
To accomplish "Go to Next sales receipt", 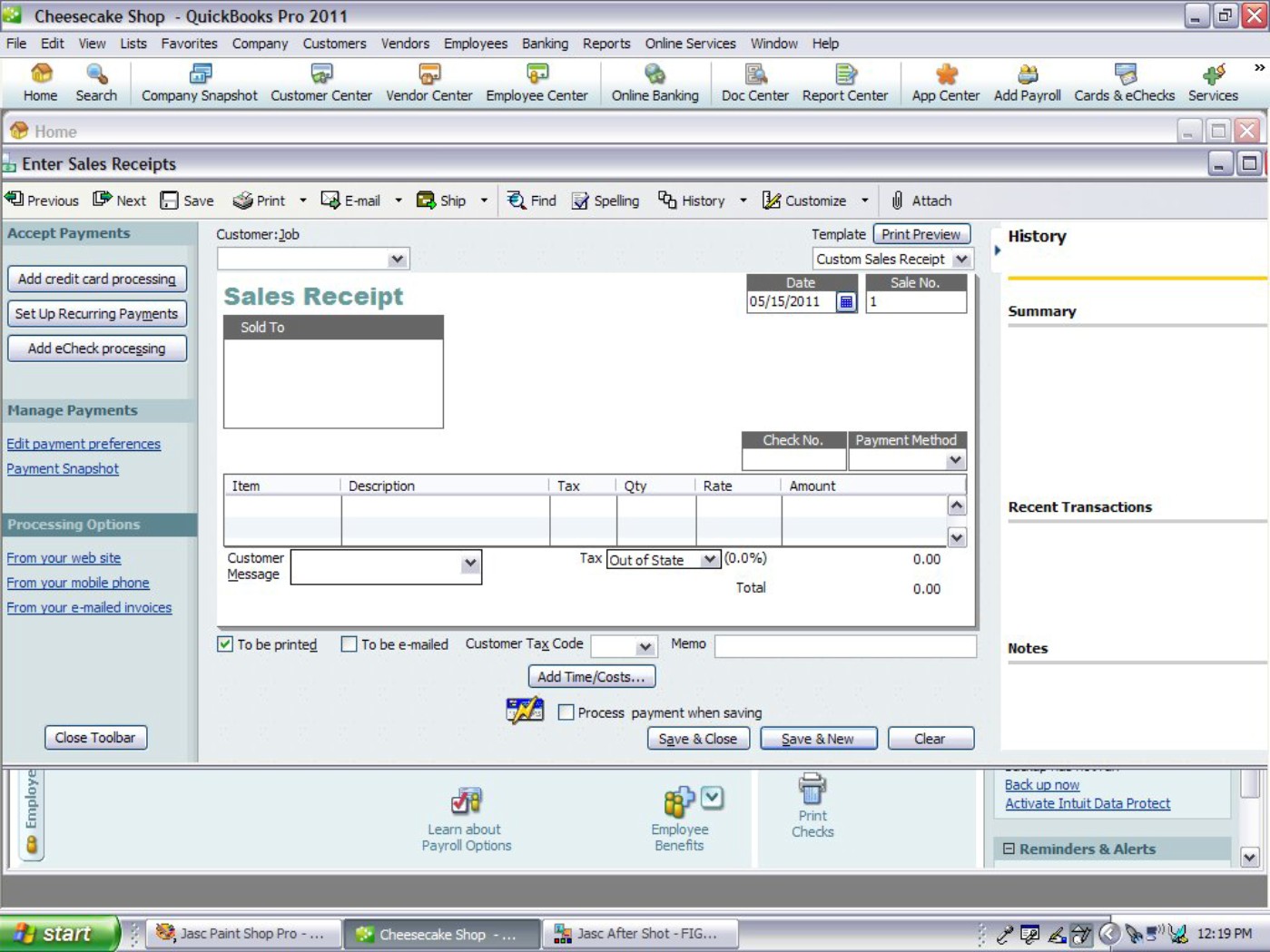I will click(x=120, y=201).
